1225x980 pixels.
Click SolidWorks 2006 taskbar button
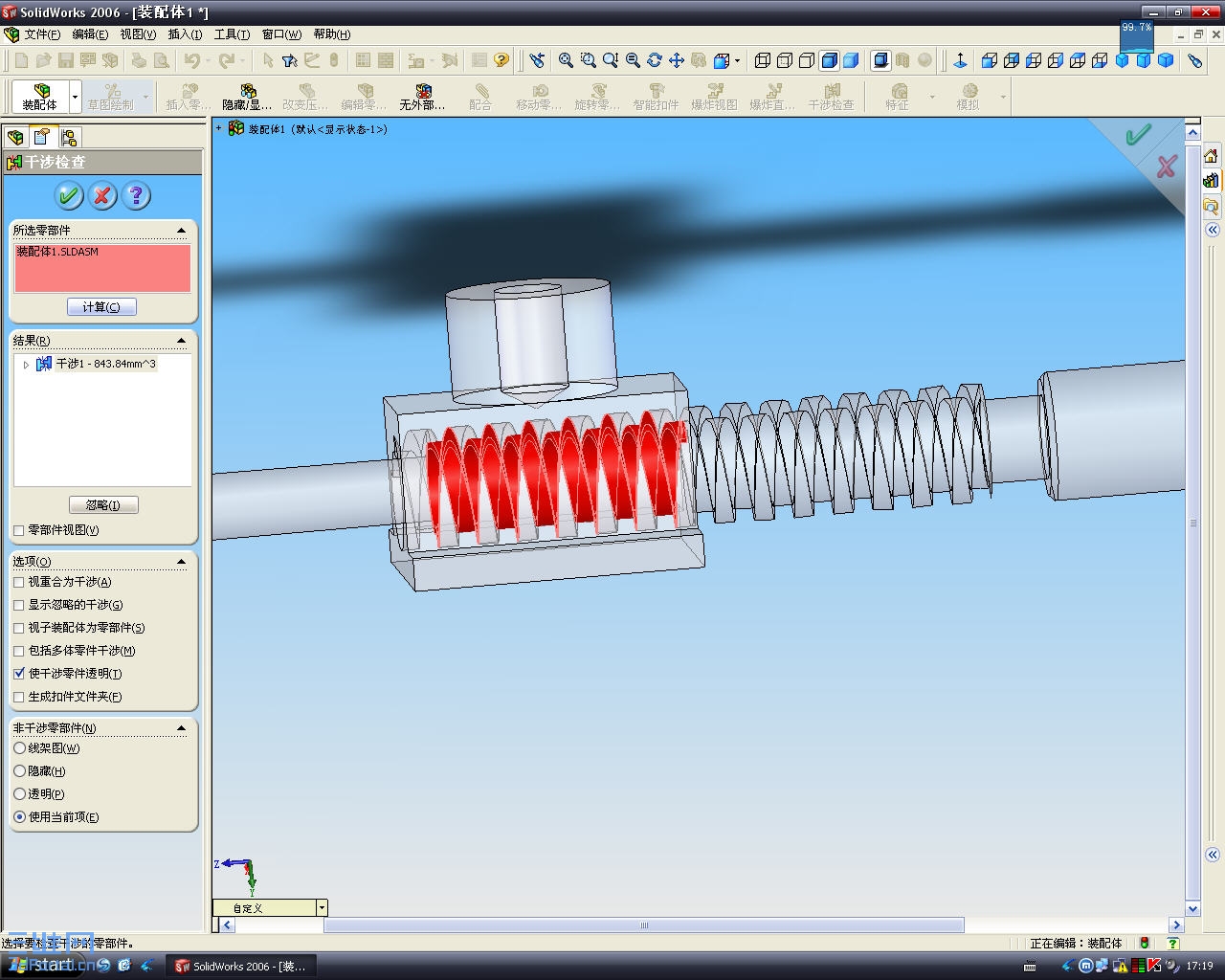coord(241,966)
